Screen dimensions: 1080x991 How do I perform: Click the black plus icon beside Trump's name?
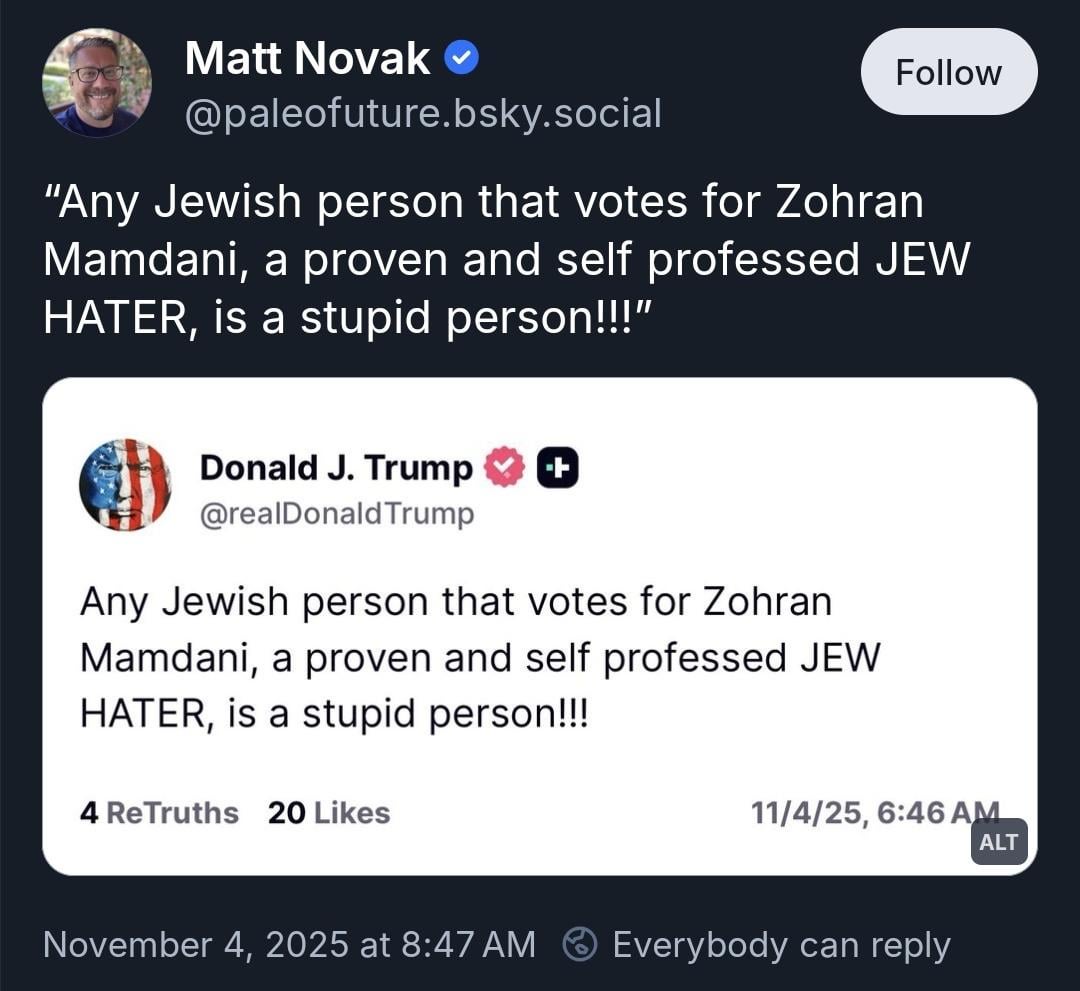click(558, 468)
